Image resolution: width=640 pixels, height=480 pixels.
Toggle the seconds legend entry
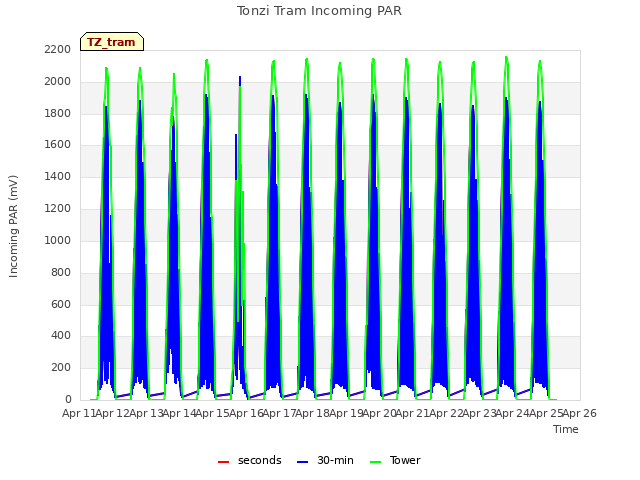[250, 460]
